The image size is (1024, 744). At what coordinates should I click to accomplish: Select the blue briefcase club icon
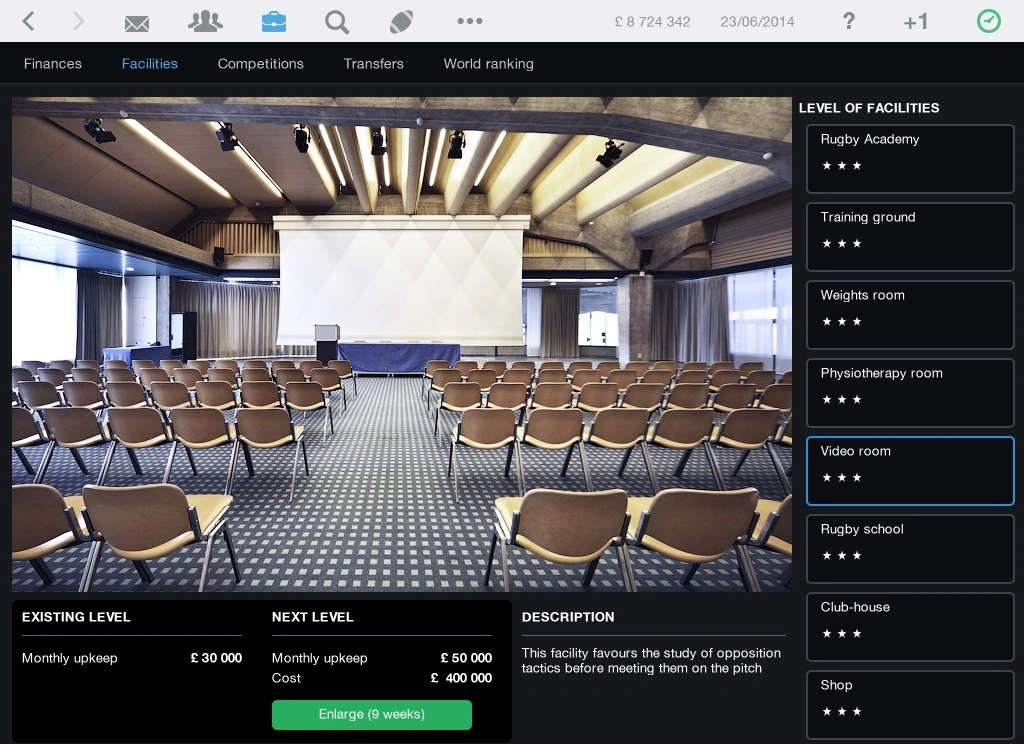(x=272, y=21)
